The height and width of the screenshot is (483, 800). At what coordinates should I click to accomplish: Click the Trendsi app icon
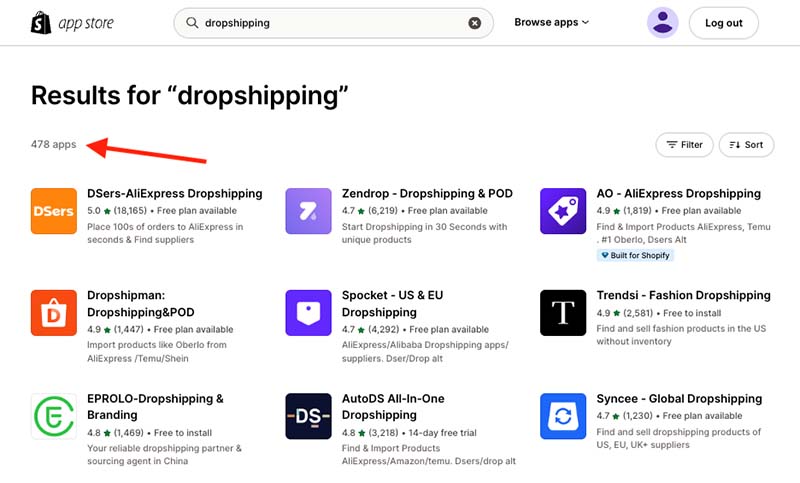click(x=563, y=313)
